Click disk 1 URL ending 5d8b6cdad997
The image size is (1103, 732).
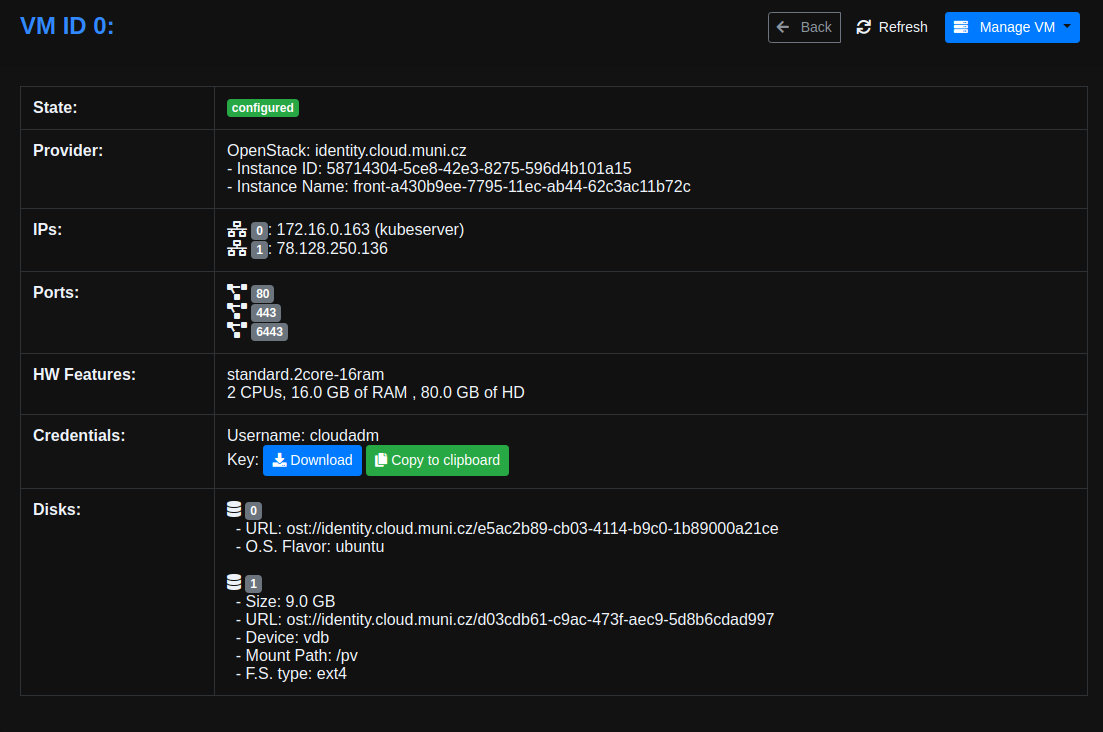[x=505, y=620]
